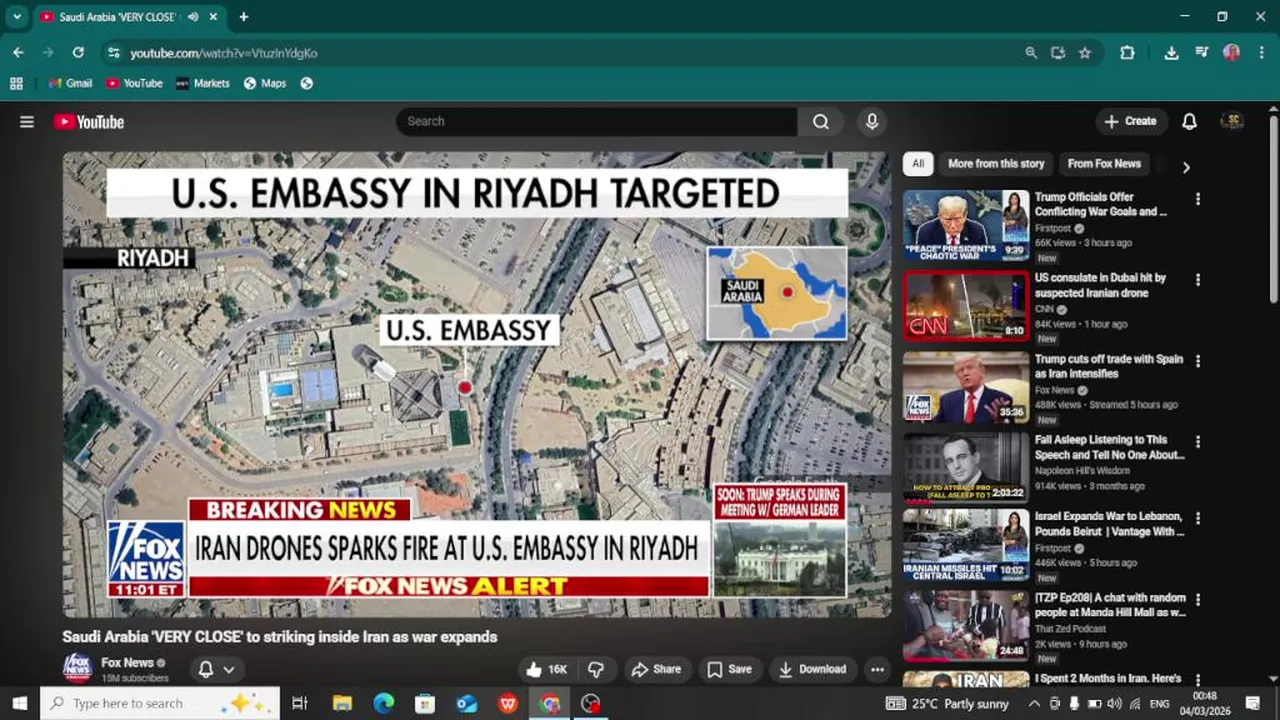Open Chrome tab search dropdown arrow
1280x720 pixels.
[17, 17]
